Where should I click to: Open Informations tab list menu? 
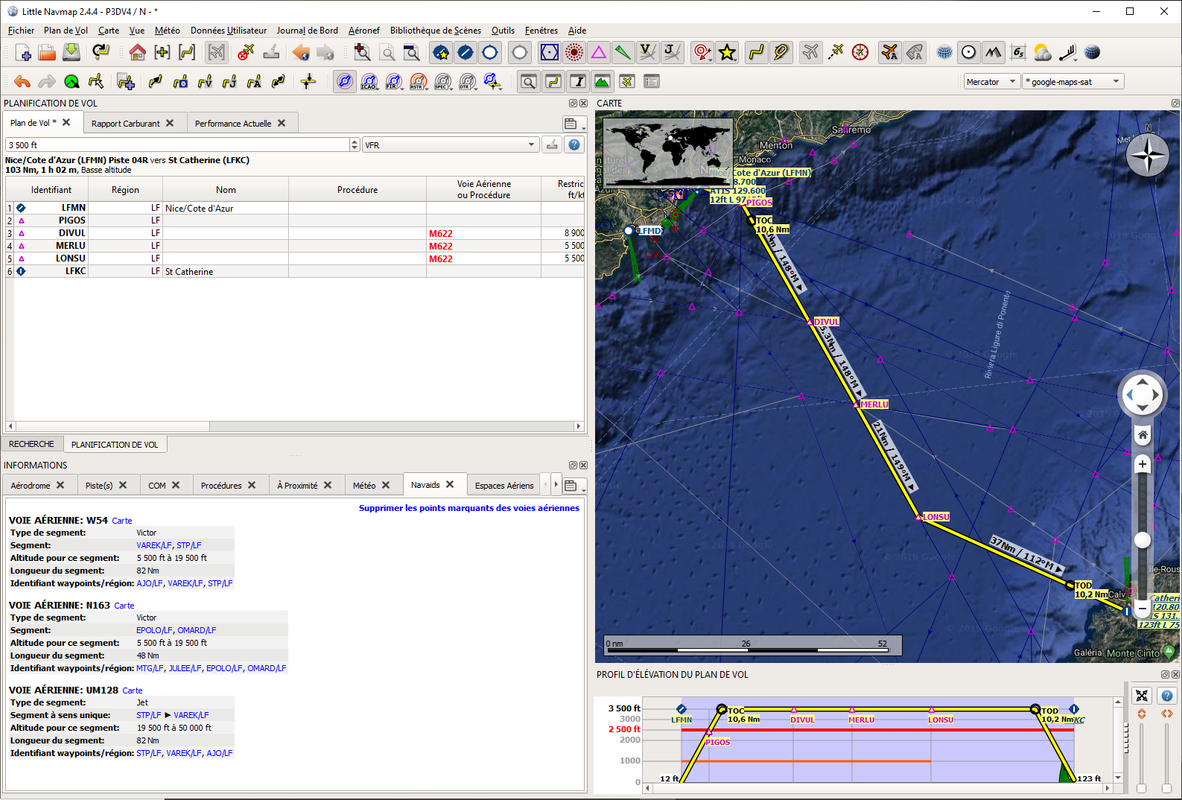point(573,486)
